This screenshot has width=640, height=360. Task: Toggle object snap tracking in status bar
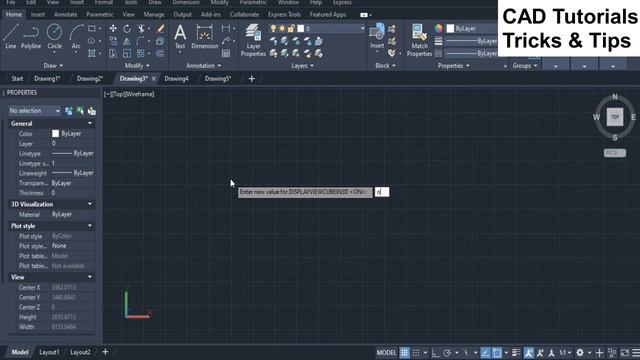485,352
